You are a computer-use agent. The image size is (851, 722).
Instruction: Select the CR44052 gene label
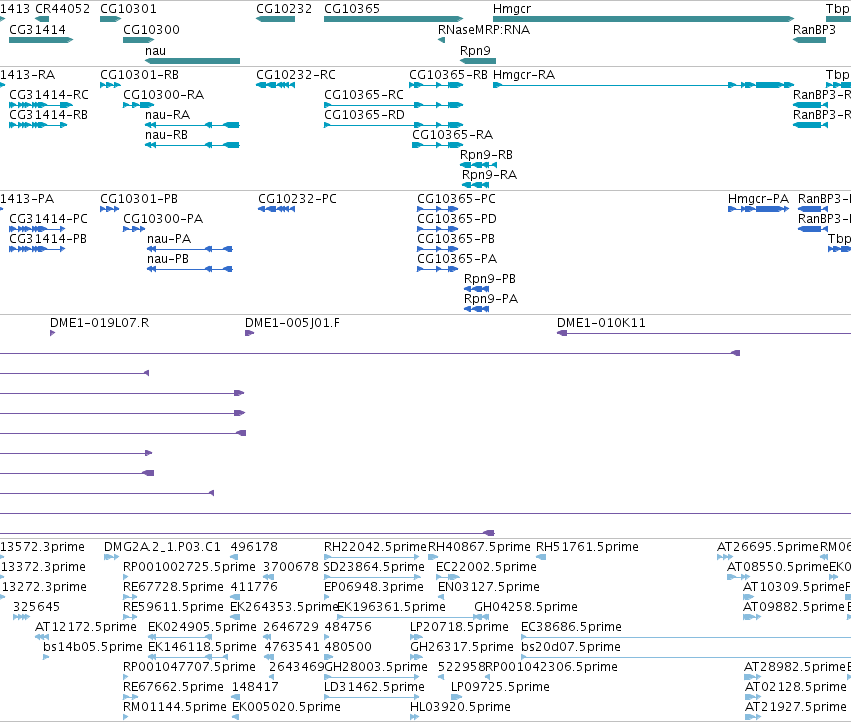click(x=62, y=9)
